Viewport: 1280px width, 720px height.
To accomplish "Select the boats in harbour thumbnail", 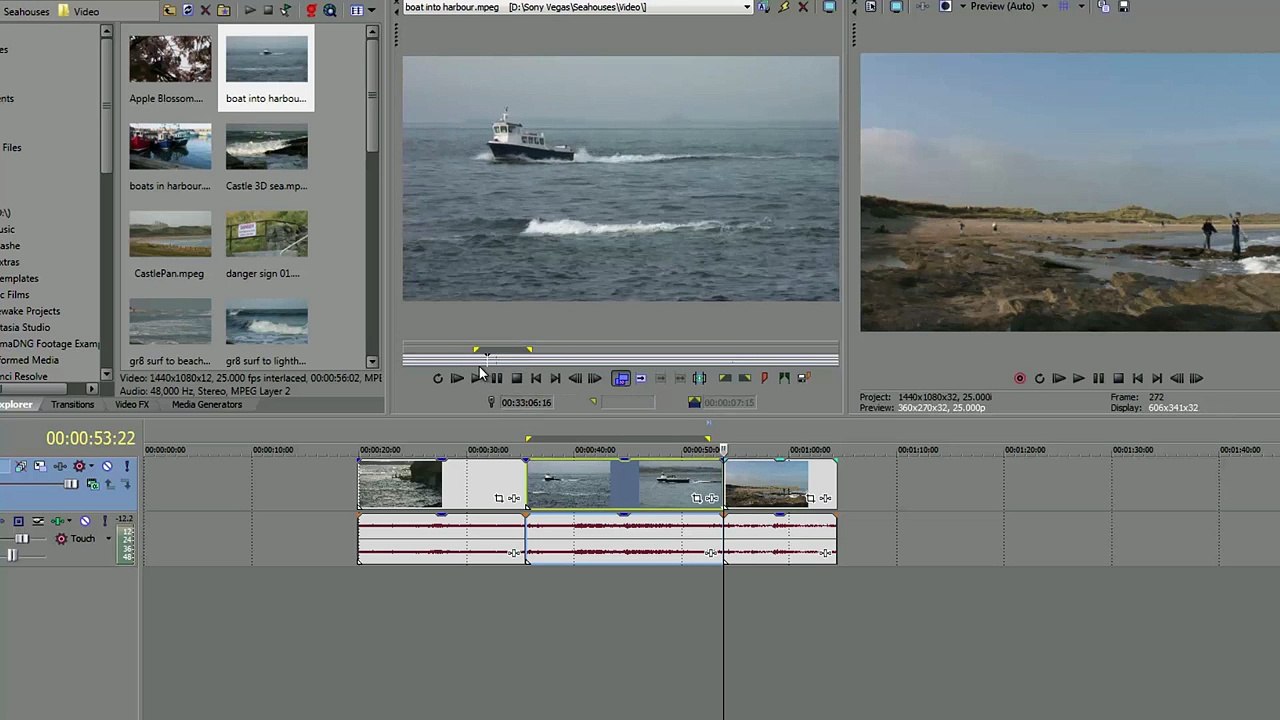I will (170, 147).
